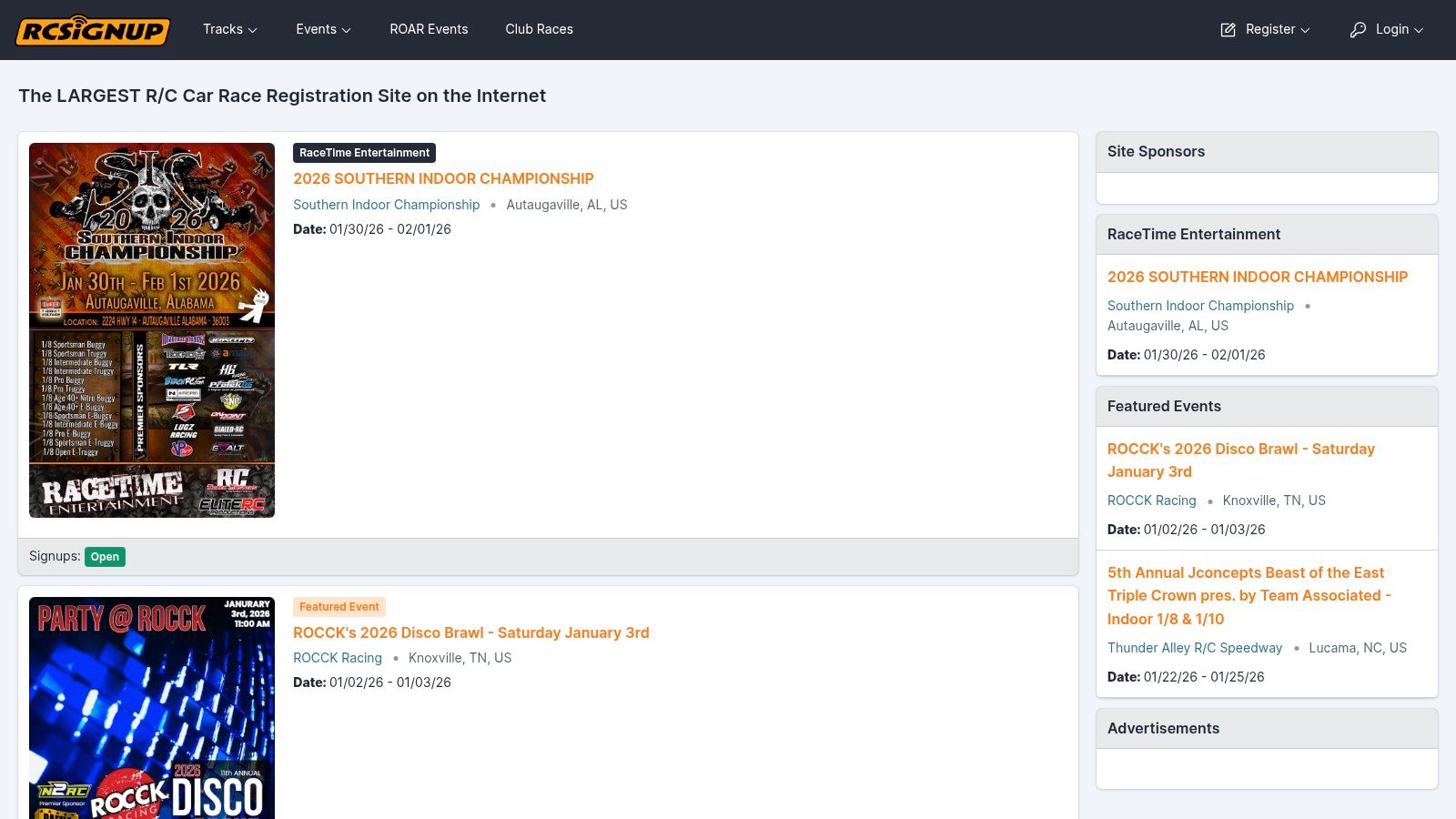Expand the Tracks dropdown menu
Image resolution: width=1456 pixels, height=819 pixels.
pos(230,29)
